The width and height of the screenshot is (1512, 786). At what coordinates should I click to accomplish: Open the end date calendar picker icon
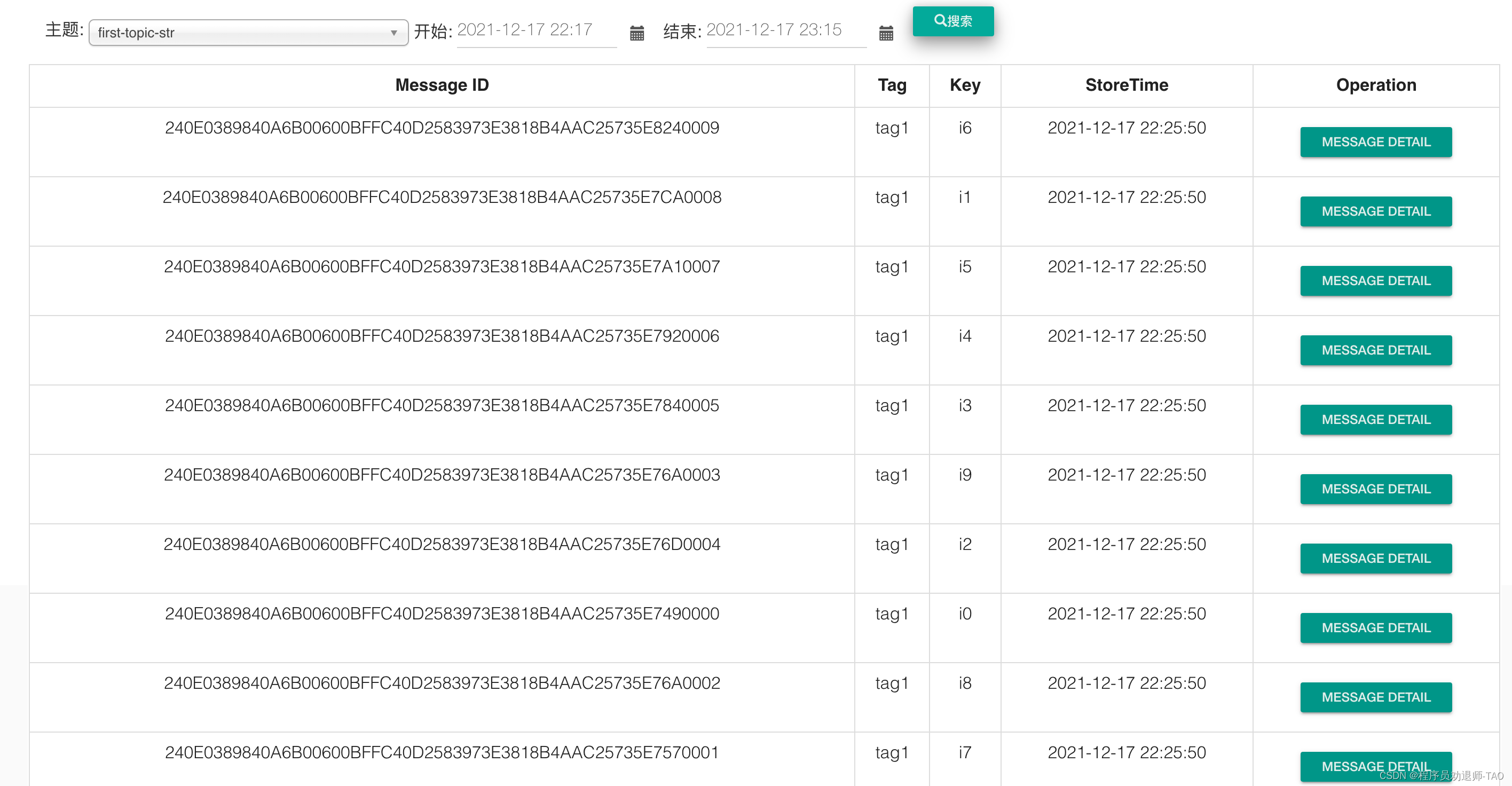coord(886,33)
